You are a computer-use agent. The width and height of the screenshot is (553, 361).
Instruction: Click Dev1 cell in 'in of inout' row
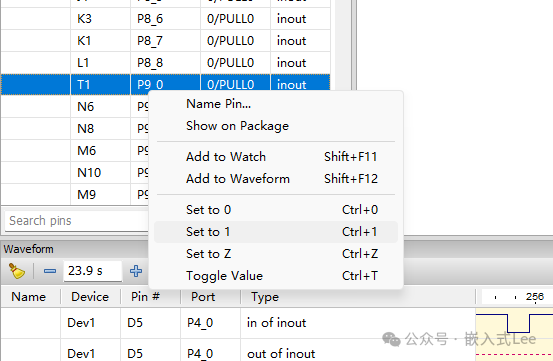[x=90, y=323]
